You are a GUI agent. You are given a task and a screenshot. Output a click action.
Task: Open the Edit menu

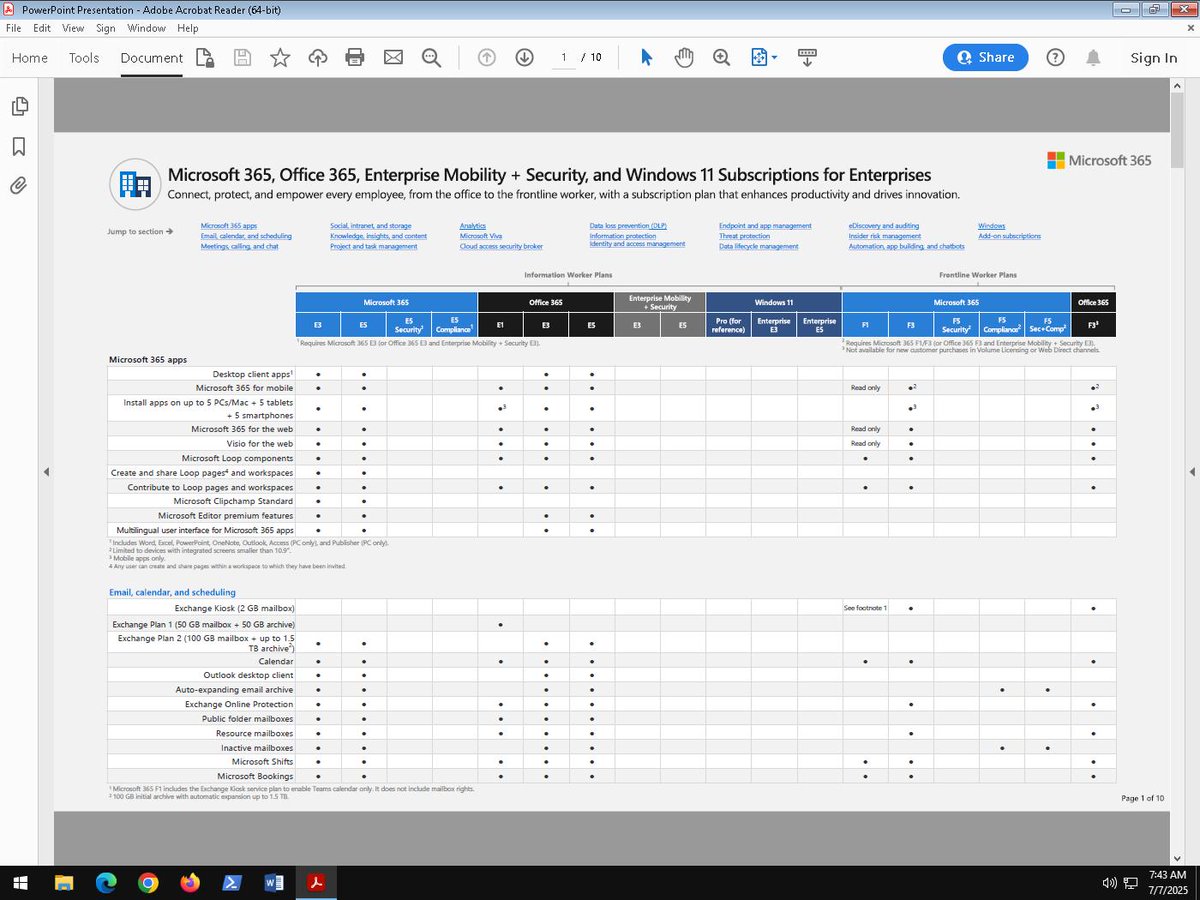pyautogui.click(x=42, y=28)
